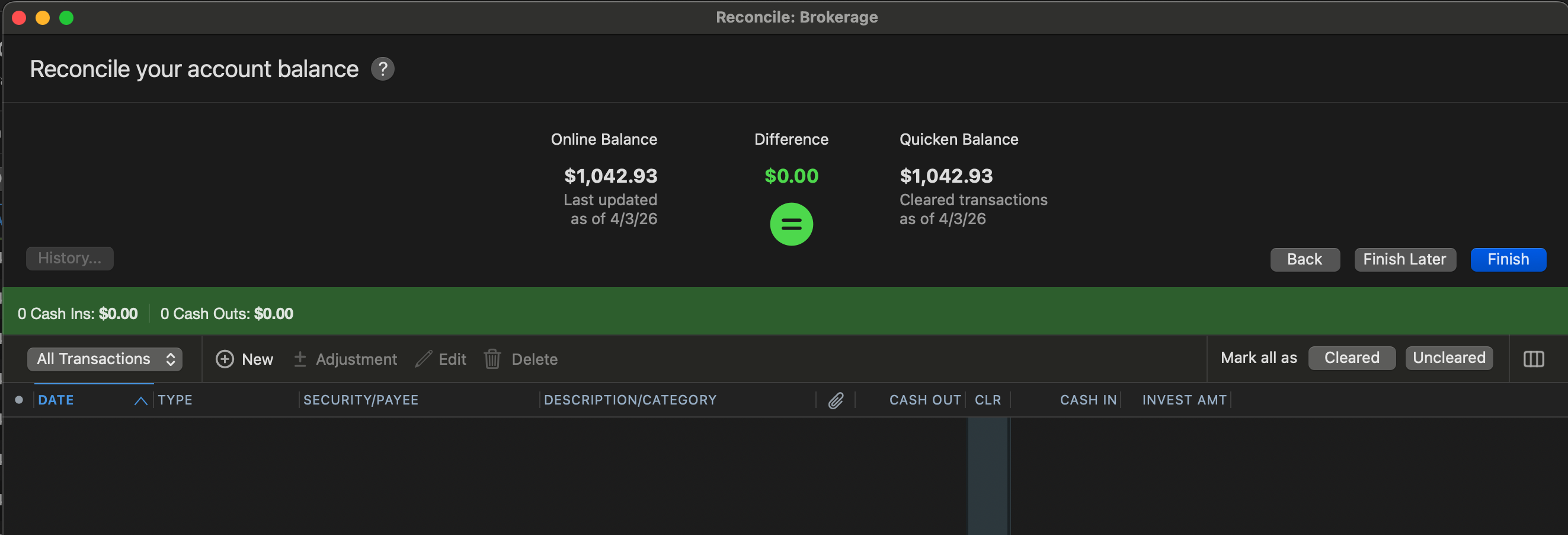Click the Online Balance amount $1,042.93
Image resolution: width=1568 pixels, height=535 pixels.
[610, 176]
